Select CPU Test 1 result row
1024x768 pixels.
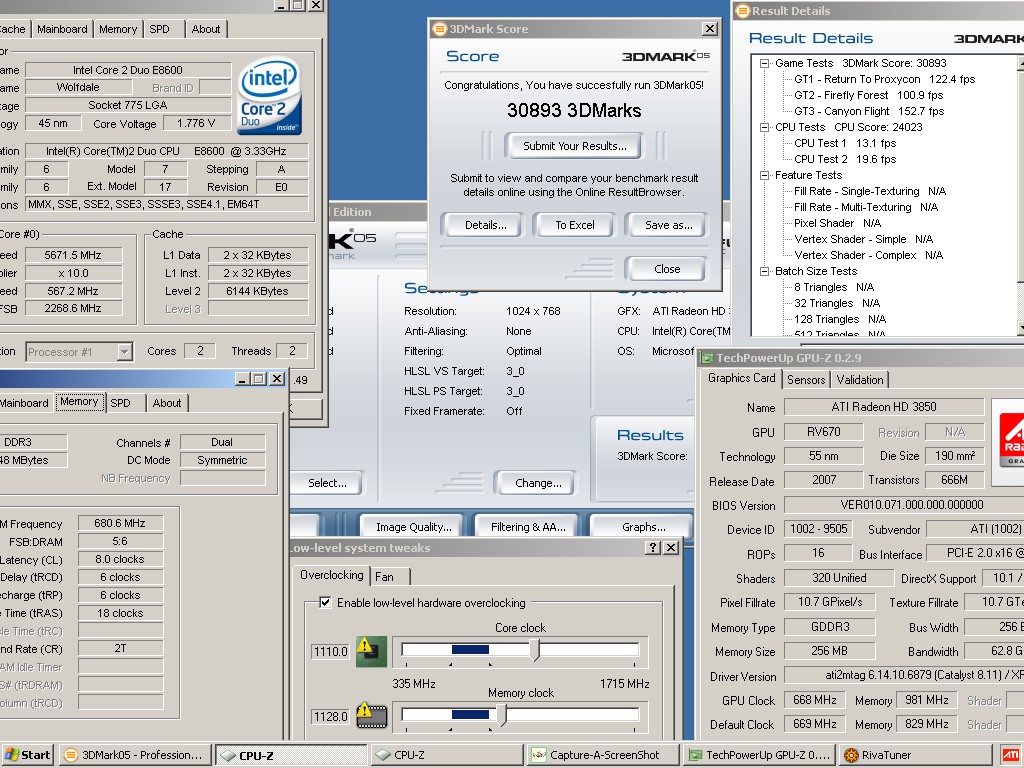pyautogui.click(x=845, y=143)
